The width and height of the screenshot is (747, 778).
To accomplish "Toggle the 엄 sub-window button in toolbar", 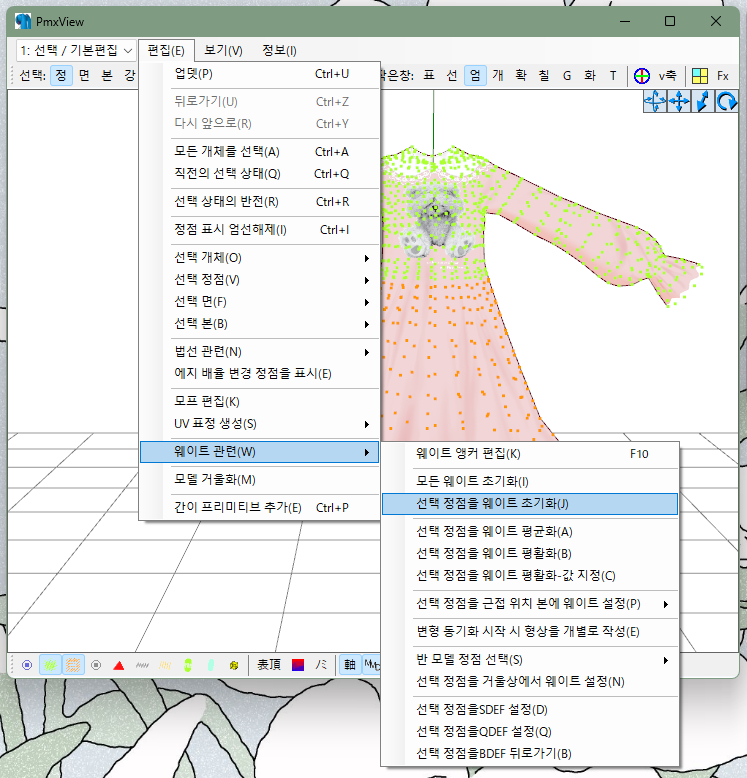I will click(x=474, y=75).
